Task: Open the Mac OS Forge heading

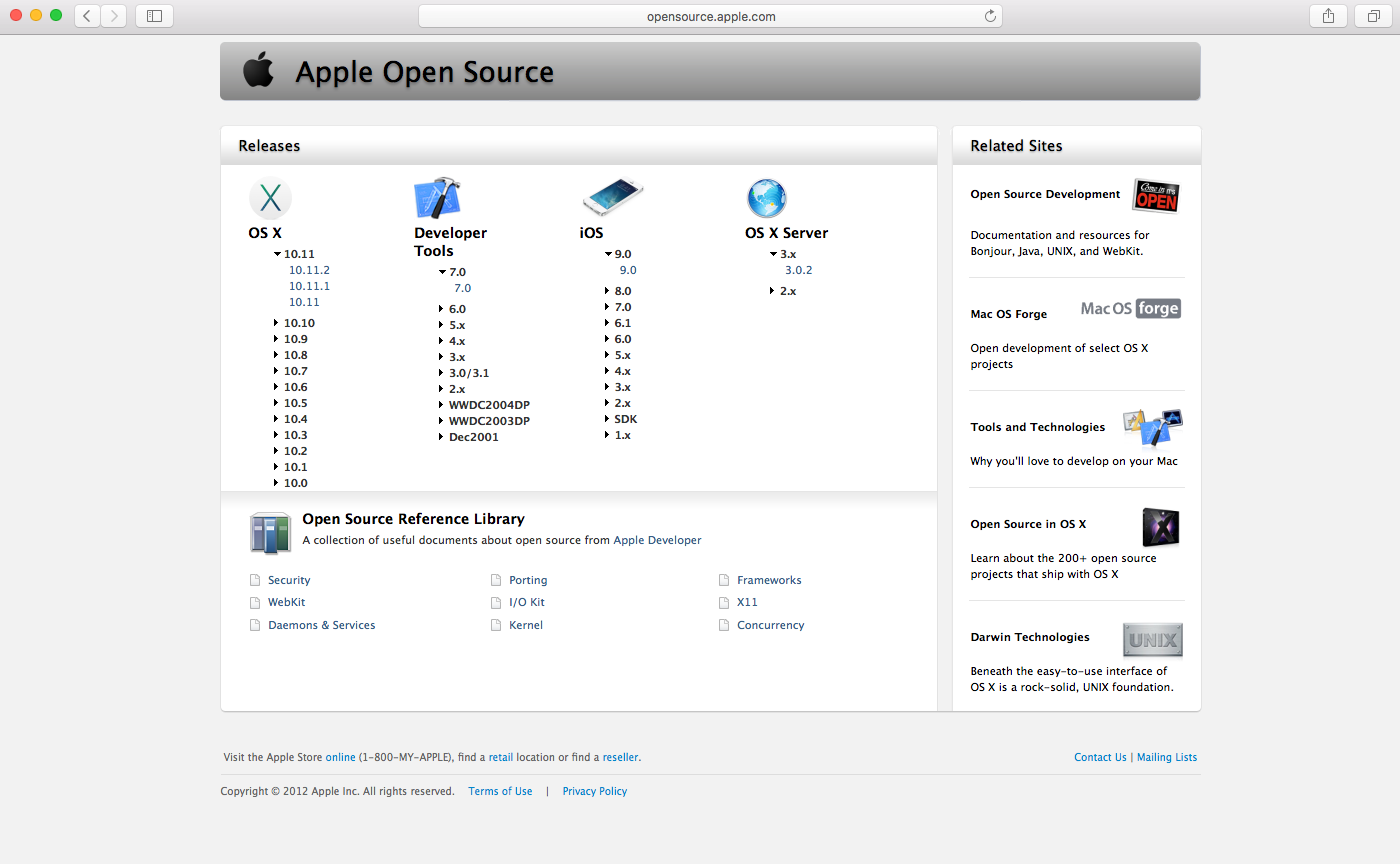Action: pyautogui.click(x=1009, y=314)
